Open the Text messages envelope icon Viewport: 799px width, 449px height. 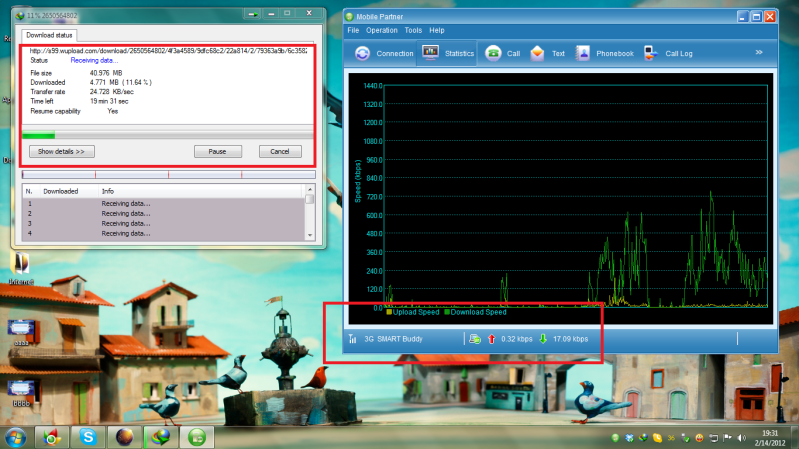point(549,53)
